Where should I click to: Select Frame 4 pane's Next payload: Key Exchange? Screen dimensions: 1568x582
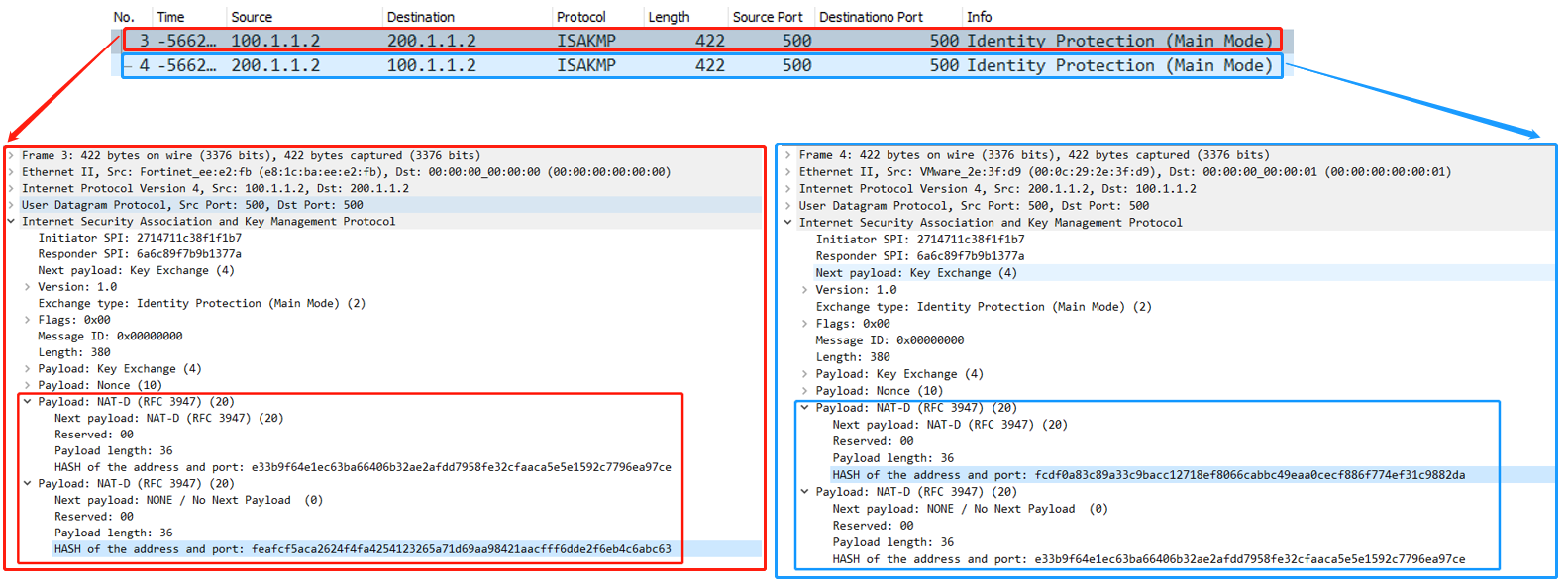[915, 273]
